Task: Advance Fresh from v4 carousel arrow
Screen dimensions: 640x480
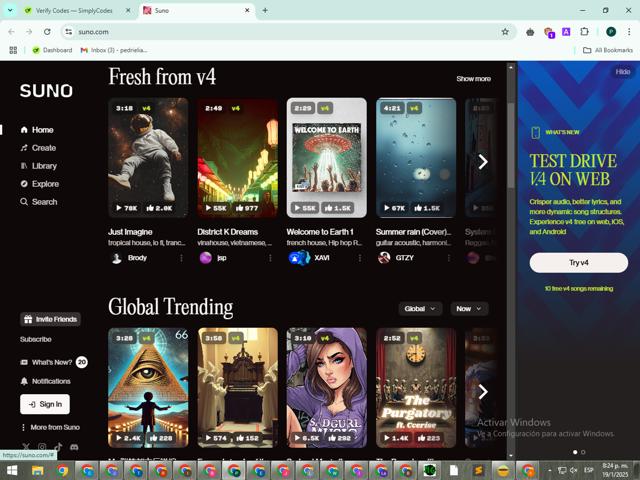Action: (x=483, y=162)
